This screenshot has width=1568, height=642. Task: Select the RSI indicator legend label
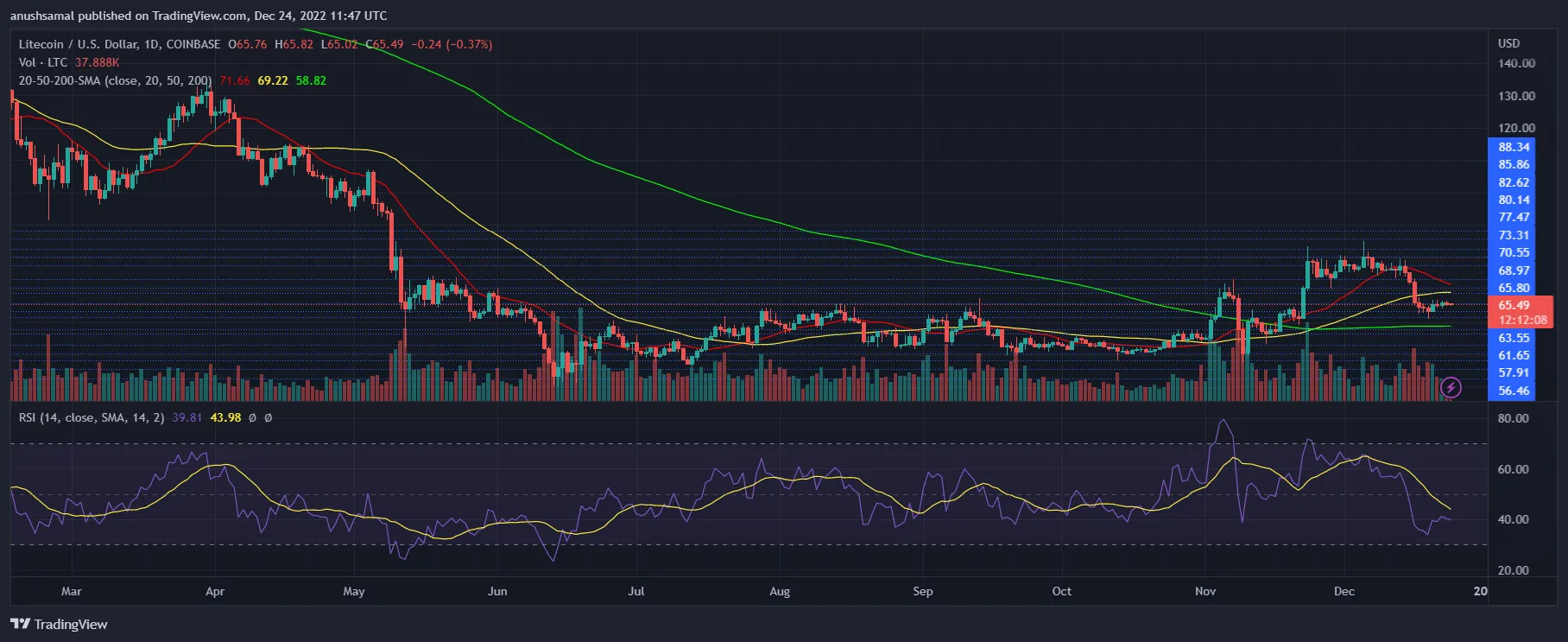(92, 417)
